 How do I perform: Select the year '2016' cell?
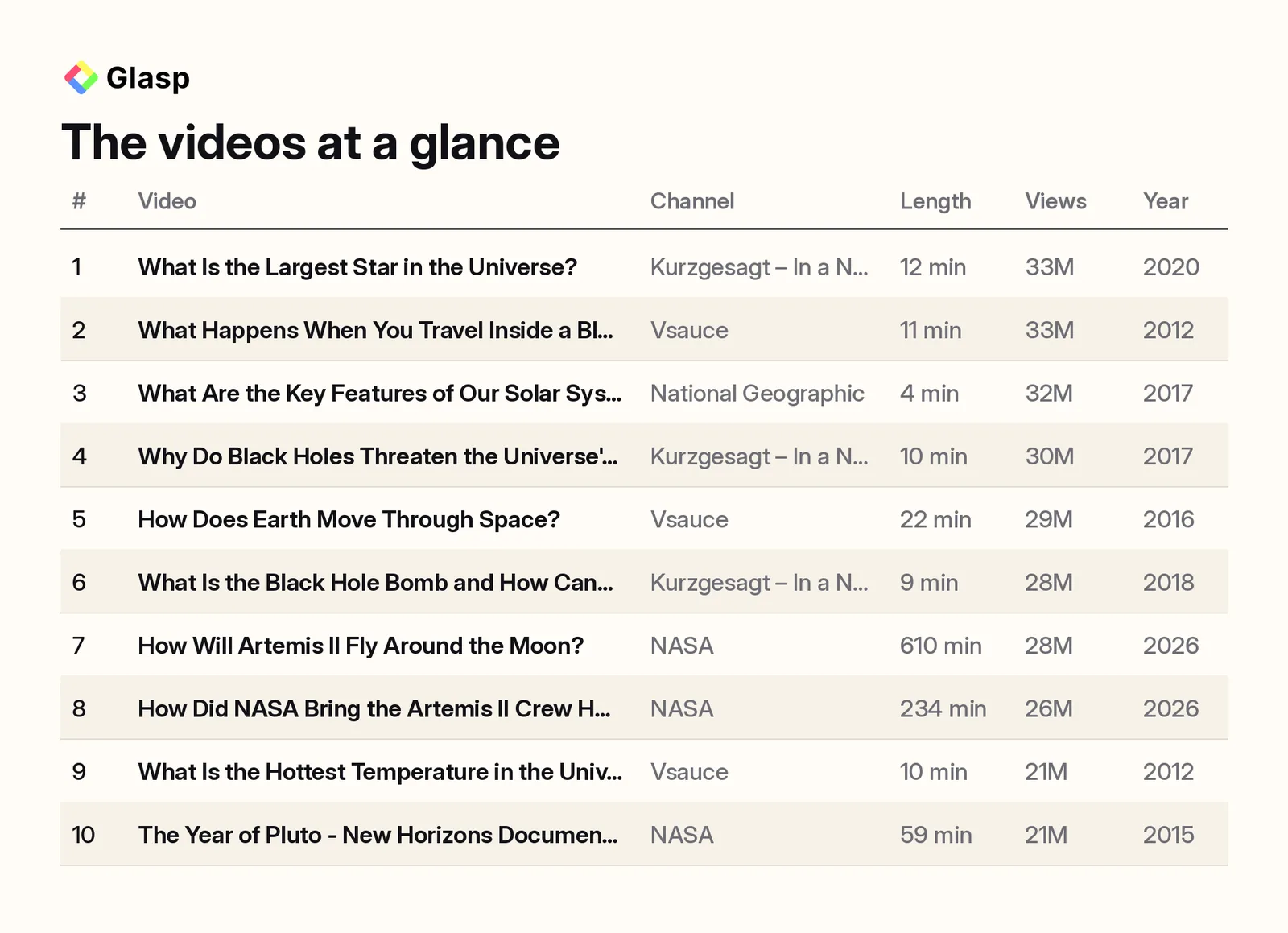coord(1169,519)
